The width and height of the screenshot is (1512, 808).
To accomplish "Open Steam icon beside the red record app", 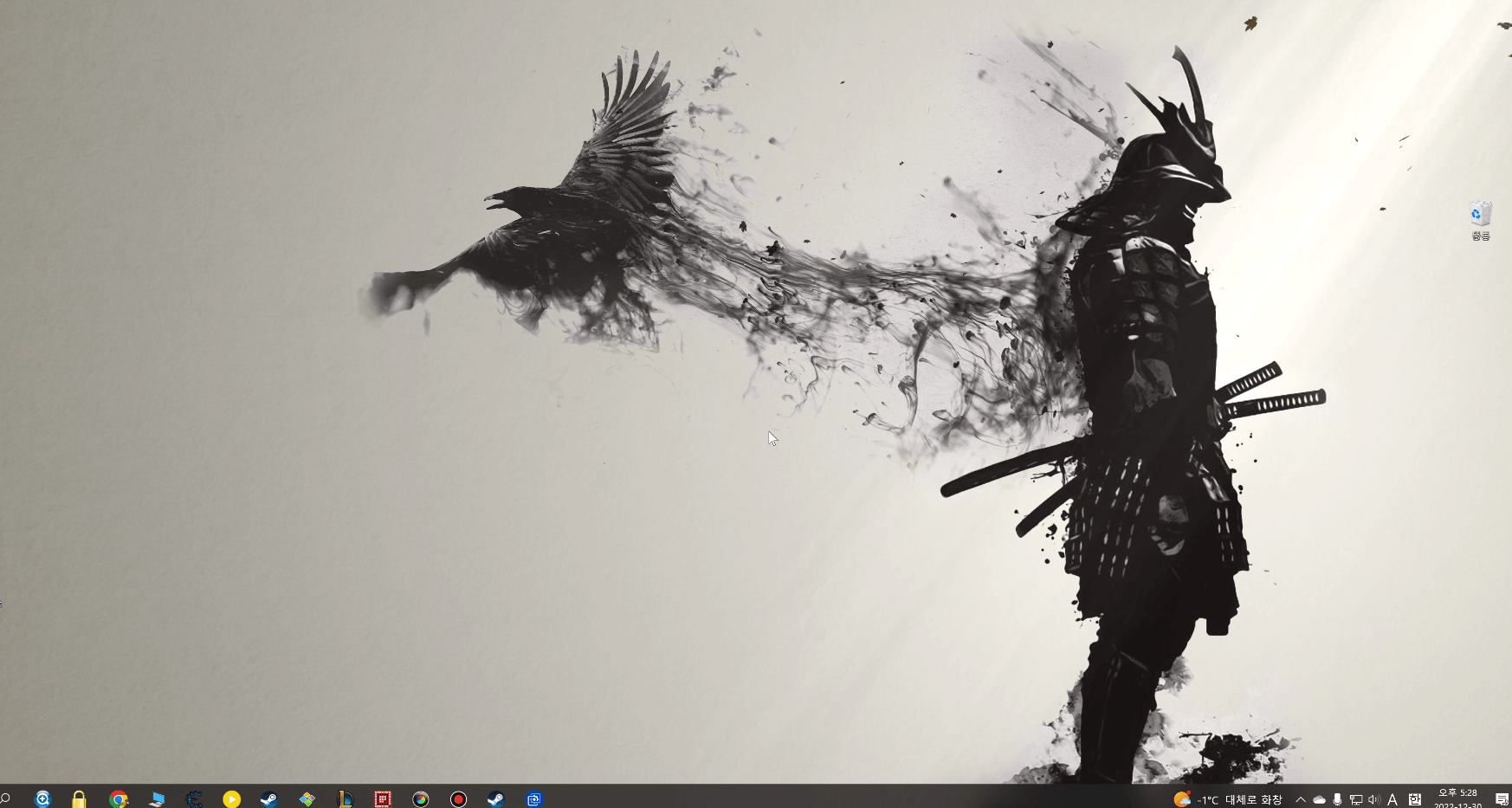I will click(x=496, y=798).
